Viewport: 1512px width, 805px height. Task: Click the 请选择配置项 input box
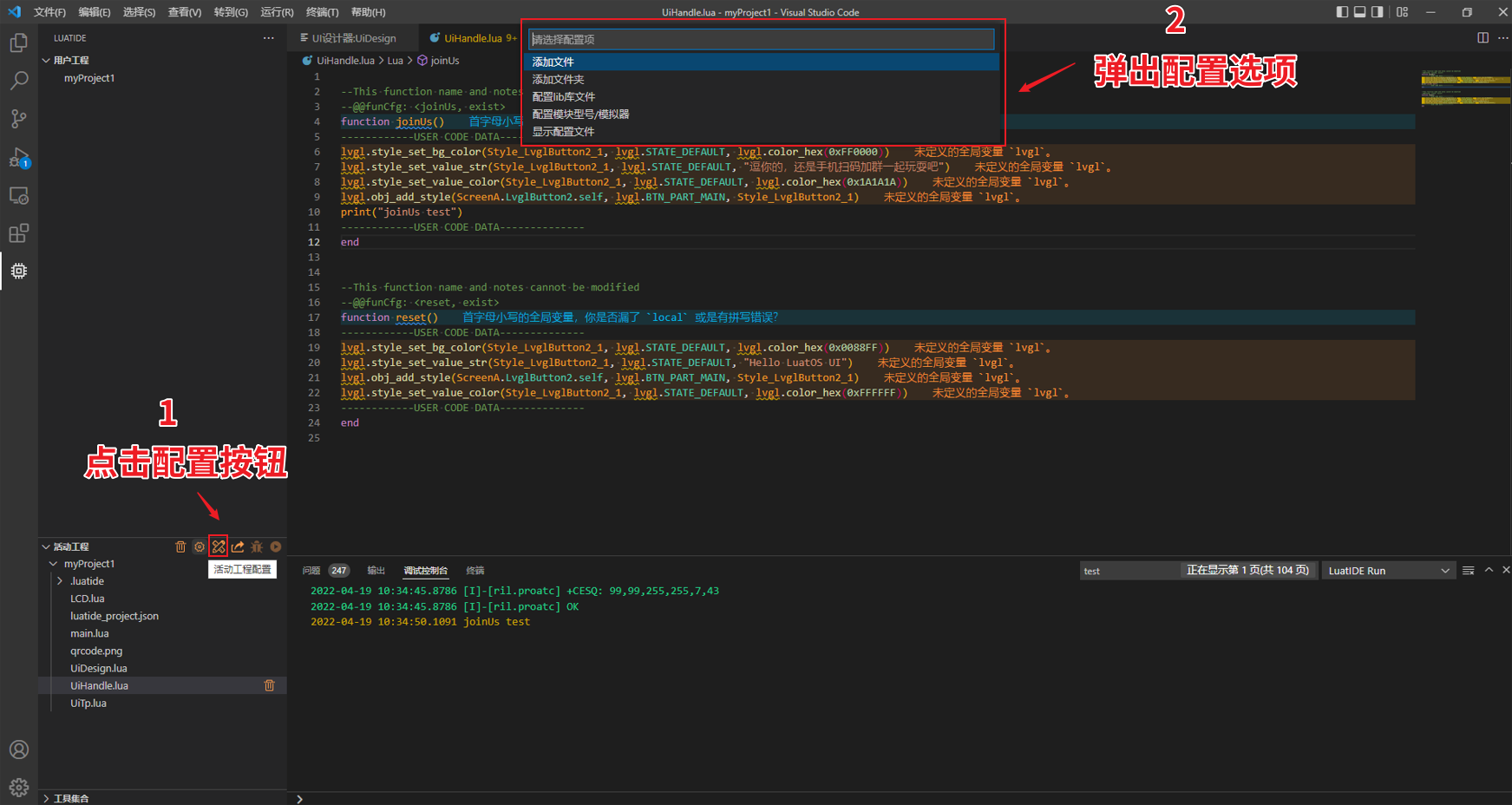click(761, 40)
